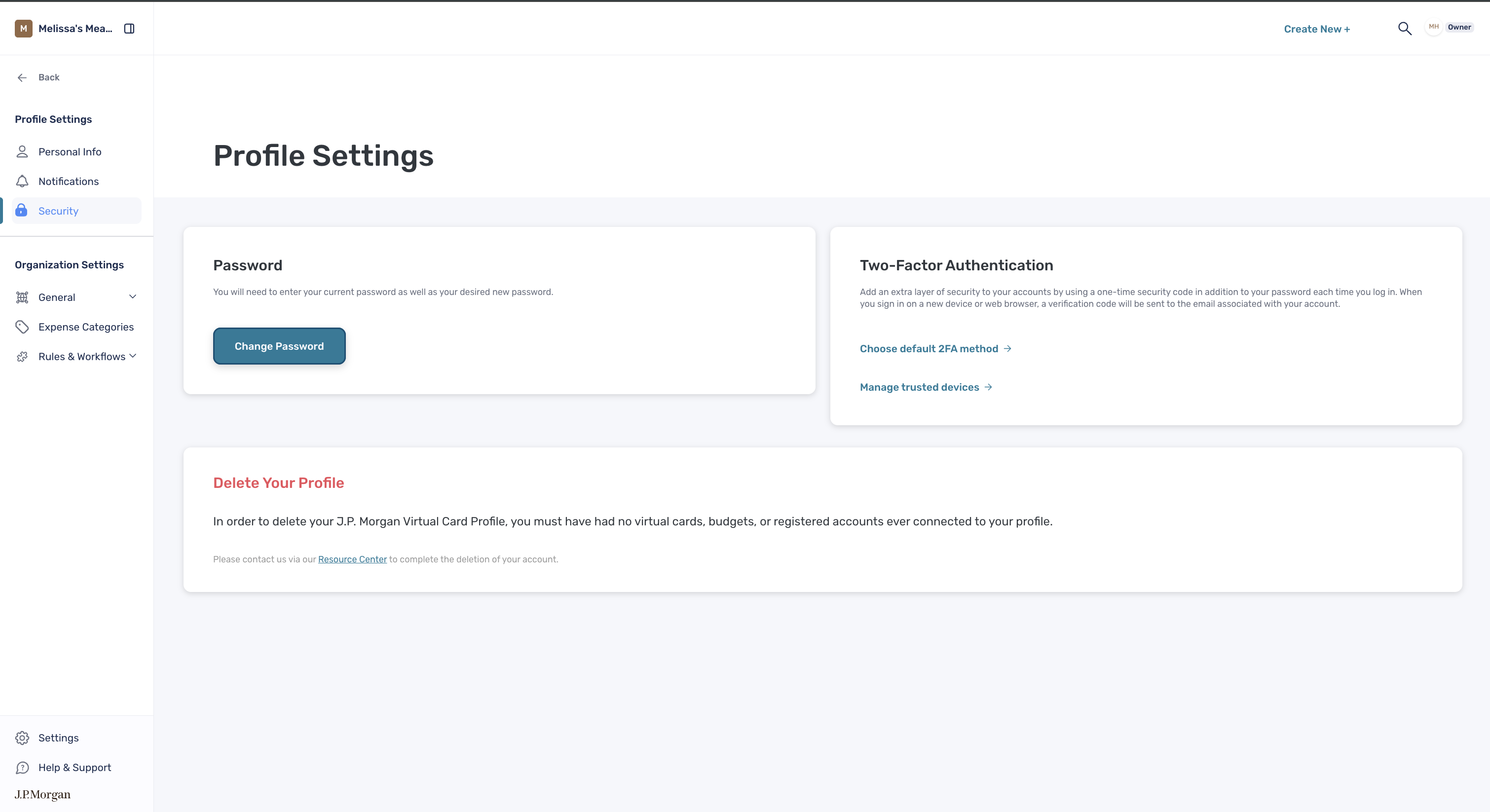The width and height of the screenshot is (1490, 812).
Task: Click the Profile Settings sidebar heading
Action: [53, 119]
